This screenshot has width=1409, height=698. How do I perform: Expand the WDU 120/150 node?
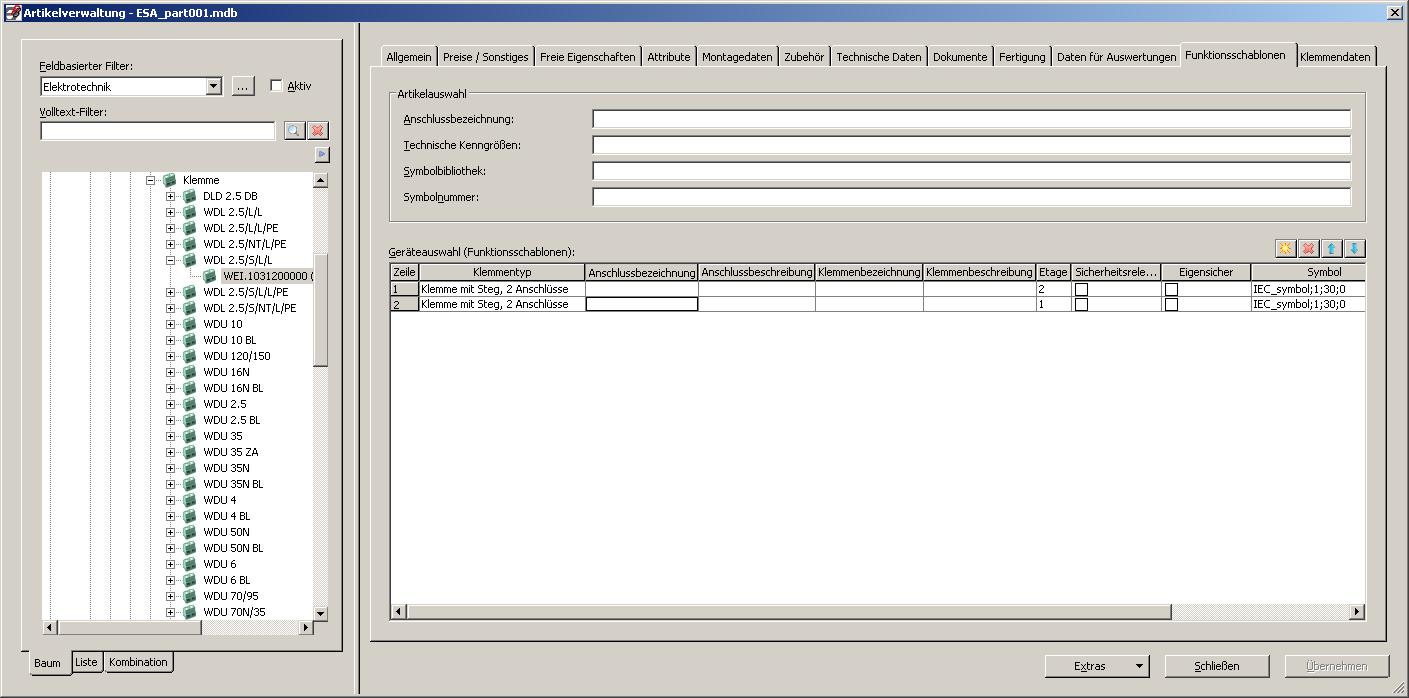pos(170,356)
